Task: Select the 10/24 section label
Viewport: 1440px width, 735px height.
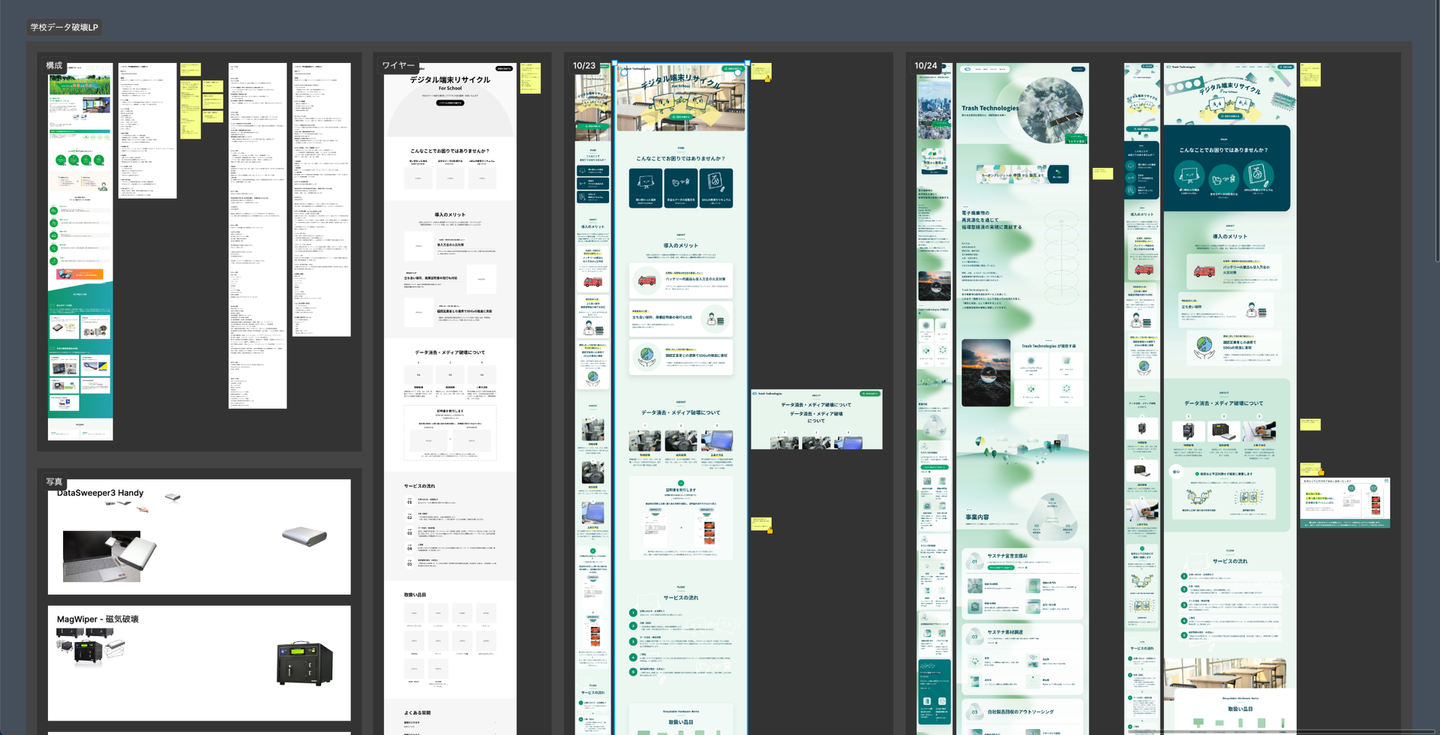Action: click(x=926, y=65)
